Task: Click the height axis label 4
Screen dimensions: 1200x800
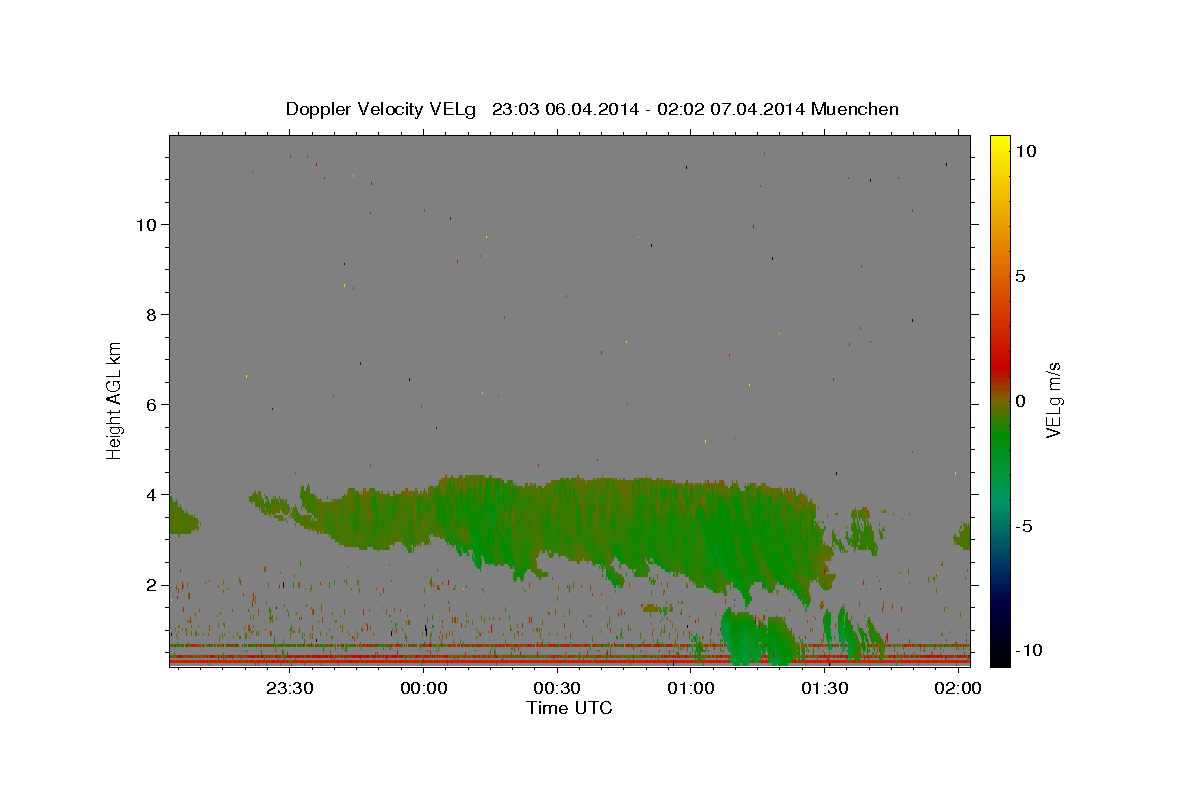Action: click(x=151, y=494)
